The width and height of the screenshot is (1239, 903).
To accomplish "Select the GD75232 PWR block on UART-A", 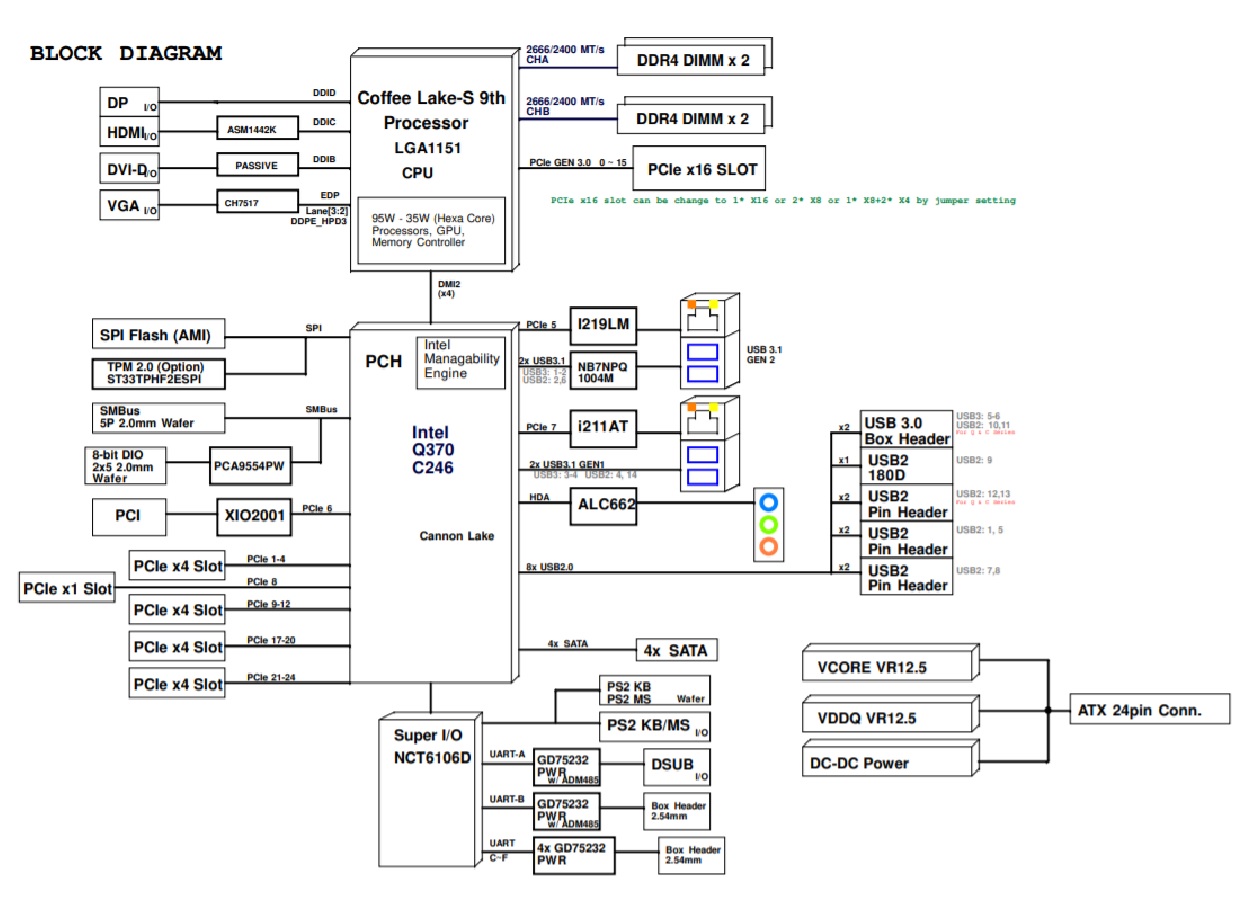I will 569,768.
